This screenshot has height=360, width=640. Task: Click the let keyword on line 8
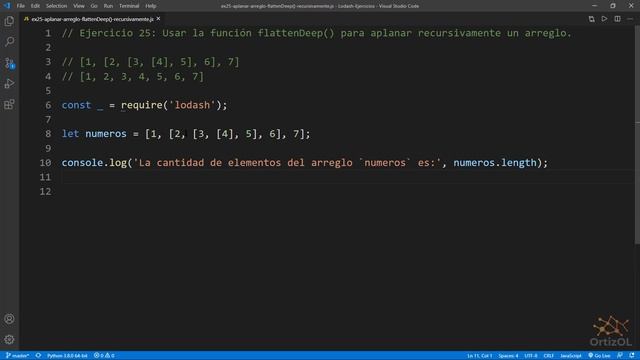pos(70,134)
